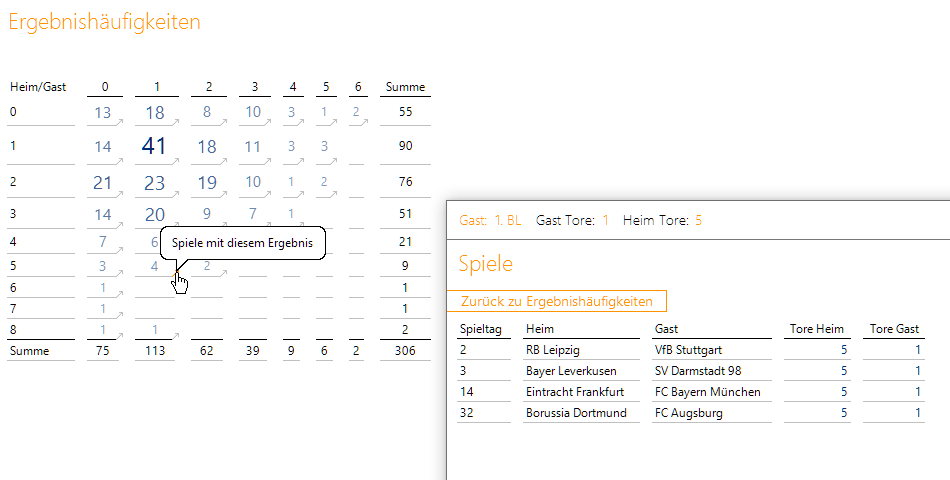Click drill arrow next to value 21
This screenshot has height=480, width=950.
click(x=119, y=193)
